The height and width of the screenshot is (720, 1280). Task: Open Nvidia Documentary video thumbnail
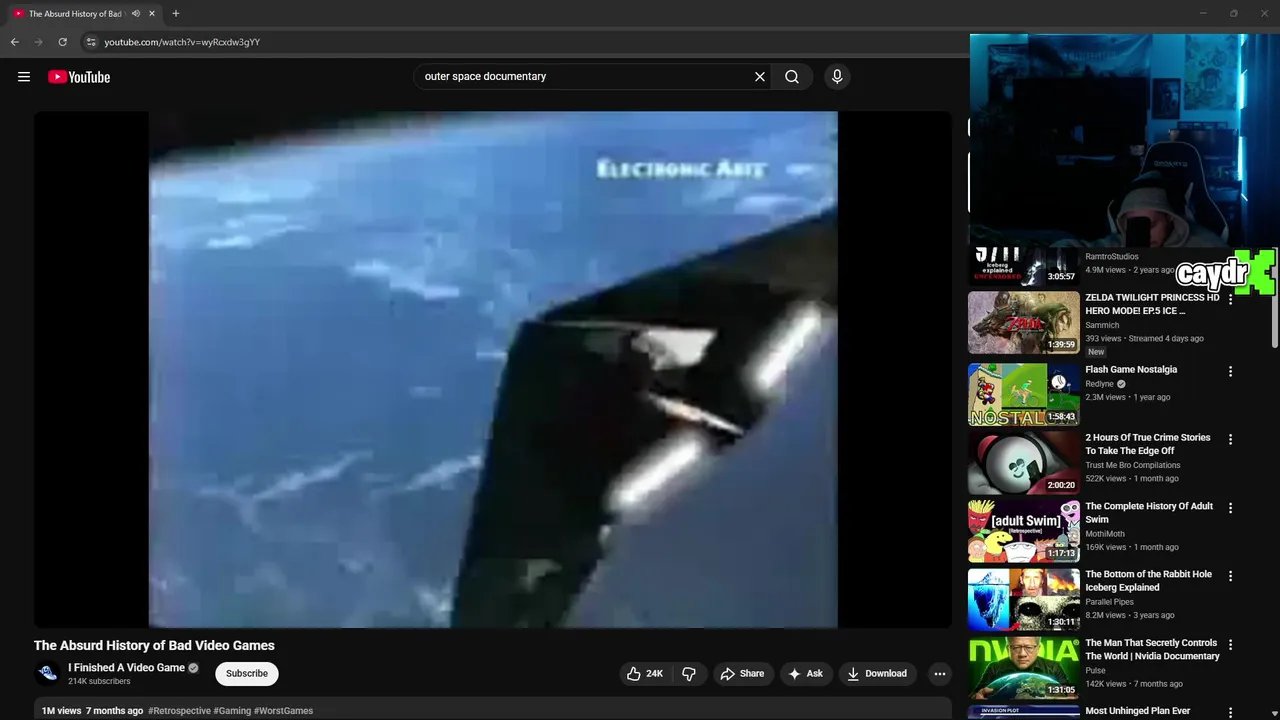(1024, 668)
